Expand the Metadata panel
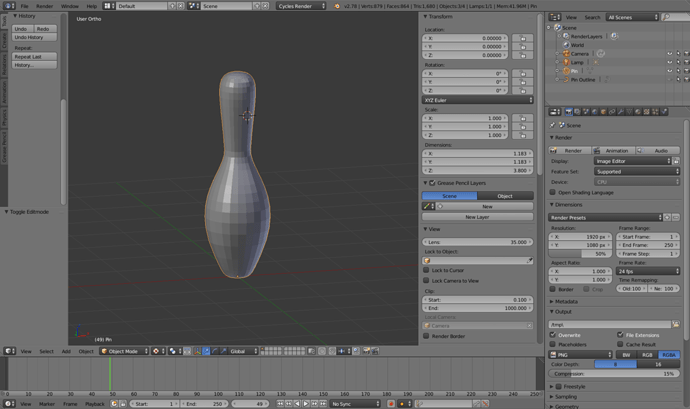The height and width of the screenshot is (409, 690). [x=566, y=301]
